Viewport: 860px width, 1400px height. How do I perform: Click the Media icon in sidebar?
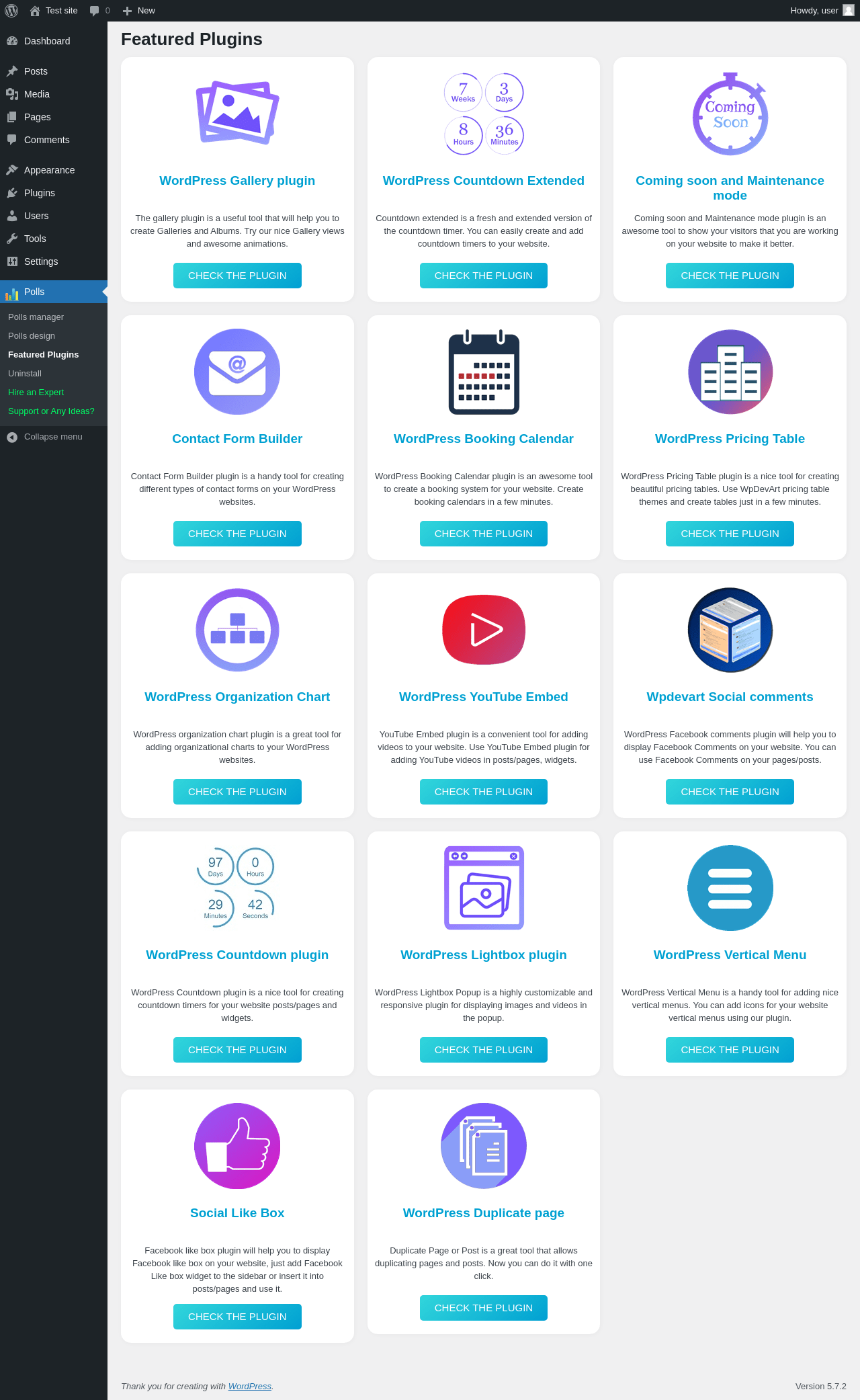pyautogui.click(x=12, y=94)
